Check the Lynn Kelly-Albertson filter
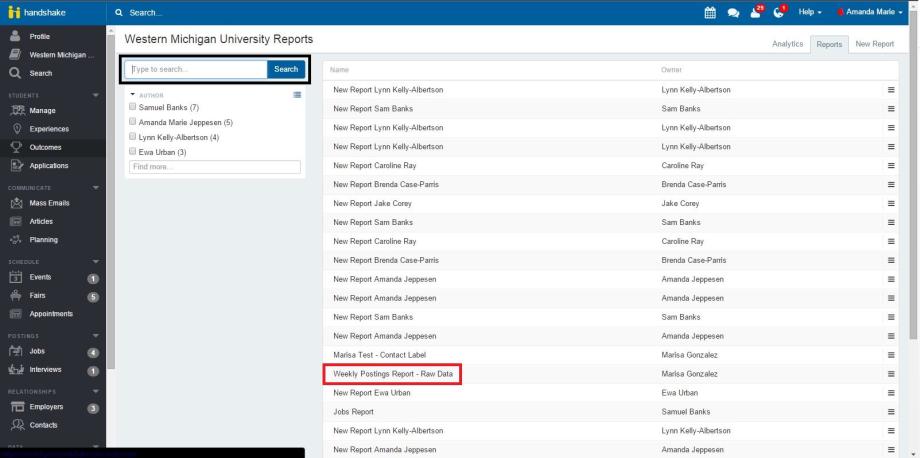The image size is (920, 458). [133, 137]
